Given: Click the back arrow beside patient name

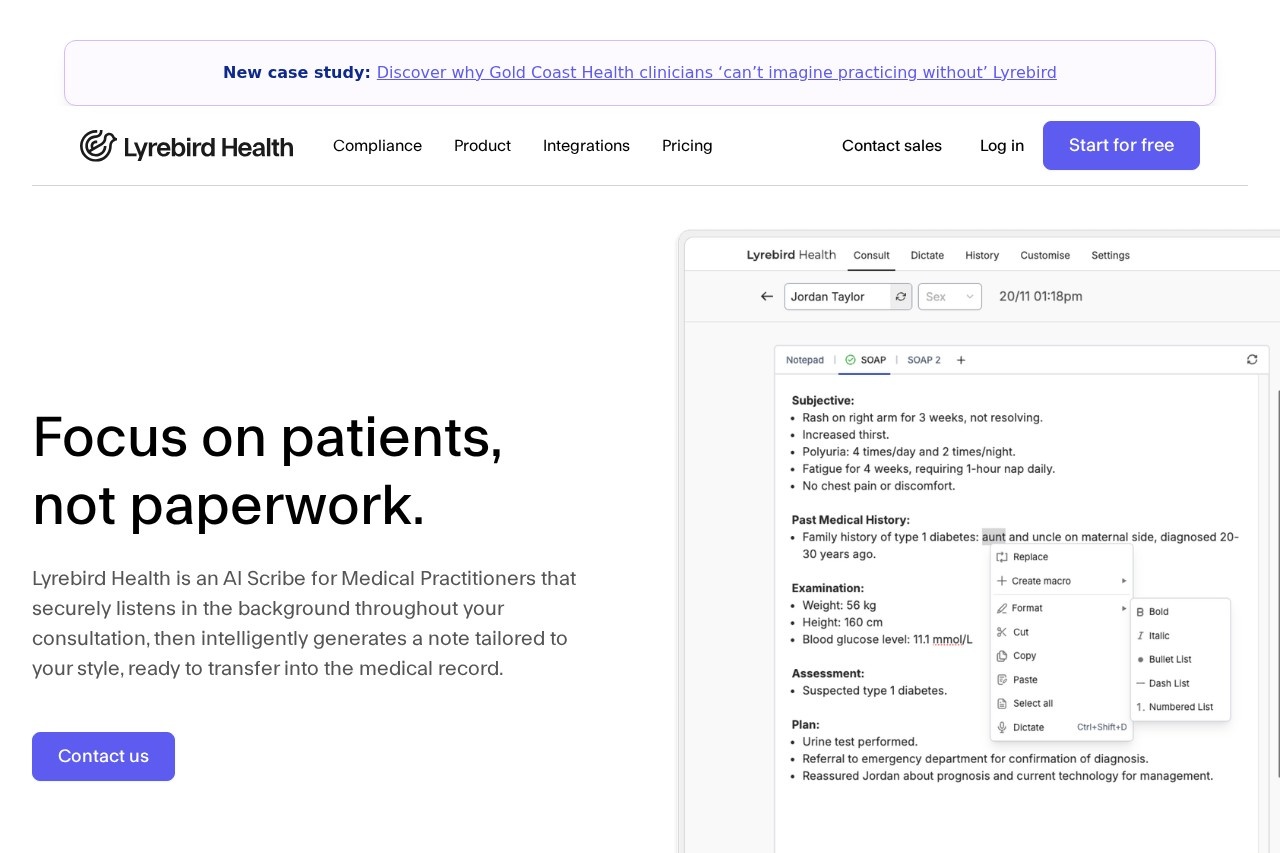Looking at the screenshot, I should 767,297.
